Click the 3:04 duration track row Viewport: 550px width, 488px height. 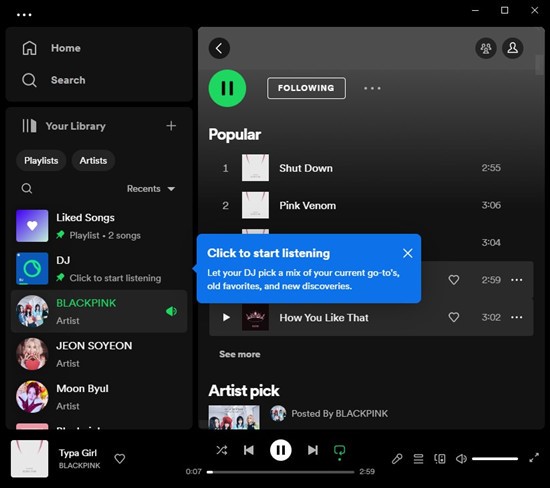(491, 242)
